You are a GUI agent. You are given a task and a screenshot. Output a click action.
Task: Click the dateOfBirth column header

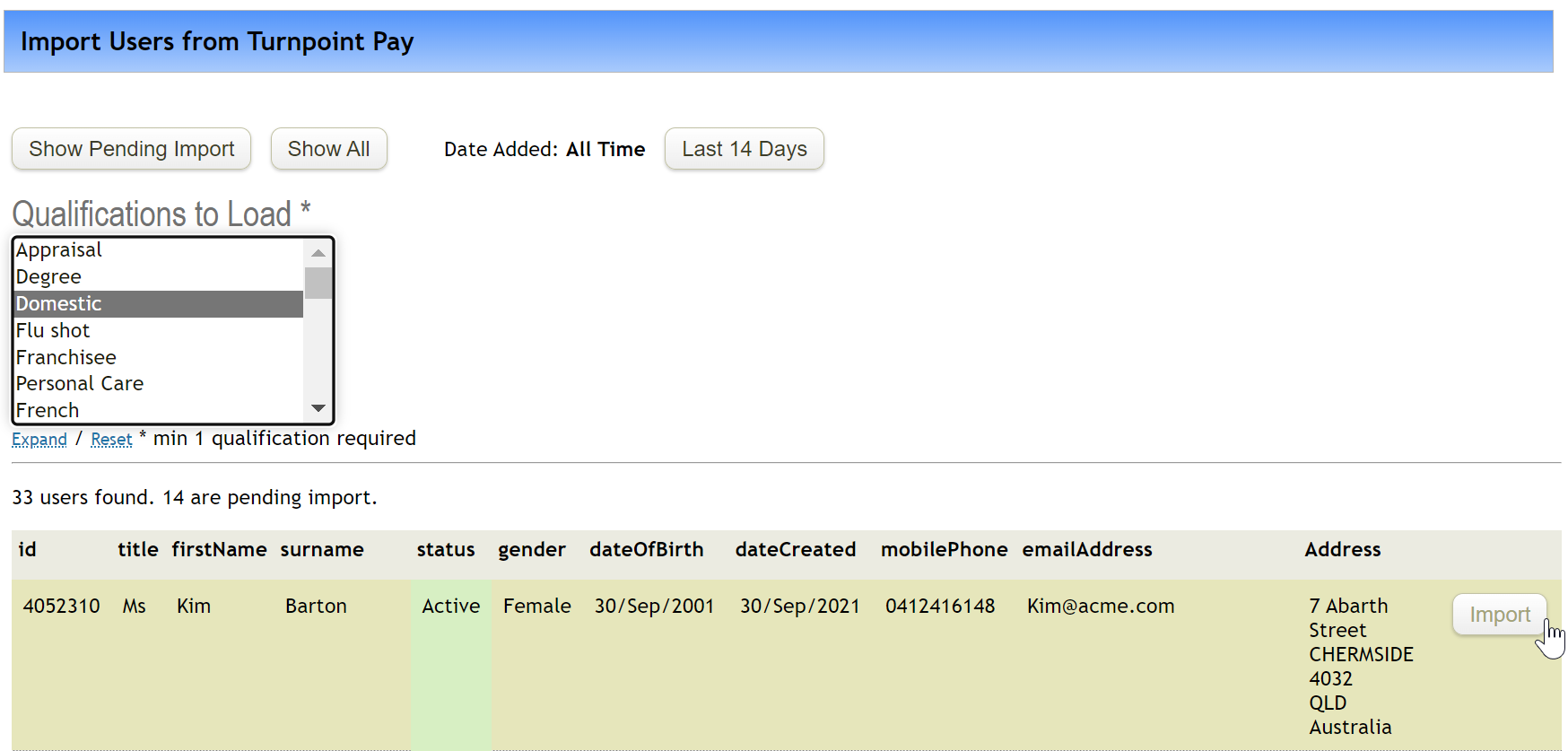pos(647,550)
